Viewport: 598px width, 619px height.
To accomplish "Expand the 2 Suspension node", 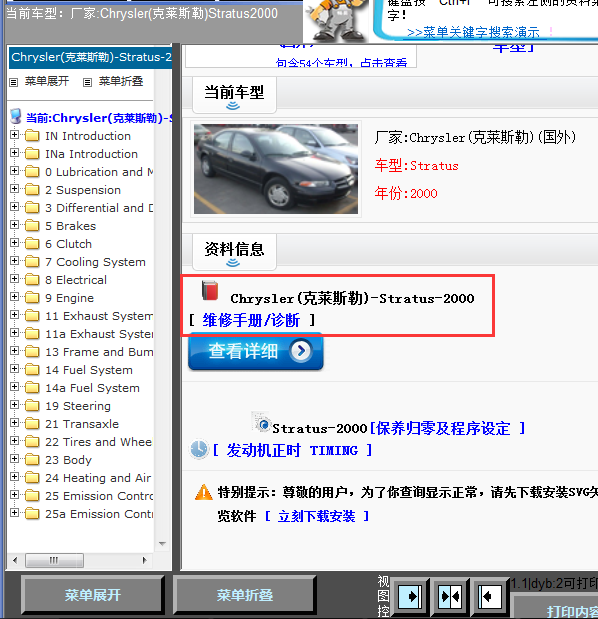I will [x=15, y=188].
